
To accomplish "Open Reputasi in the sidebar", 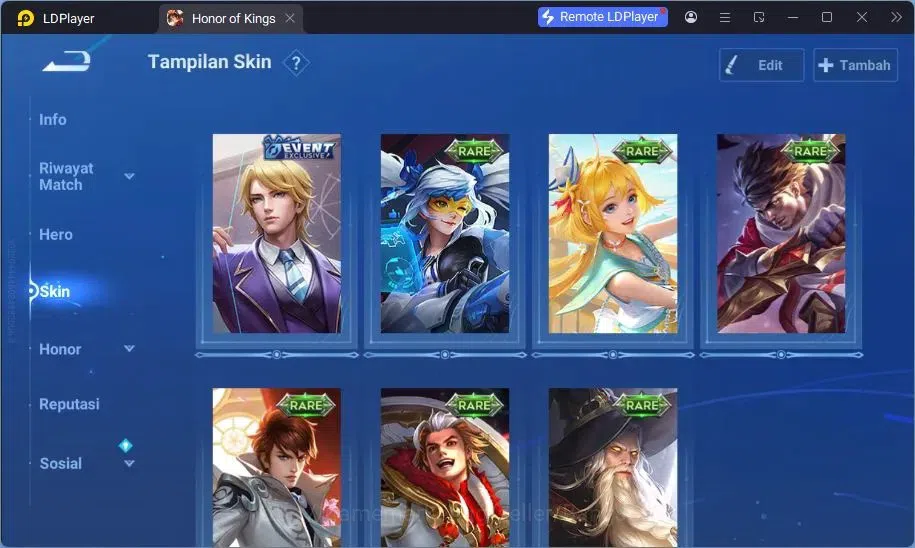I will click(69, 404).
